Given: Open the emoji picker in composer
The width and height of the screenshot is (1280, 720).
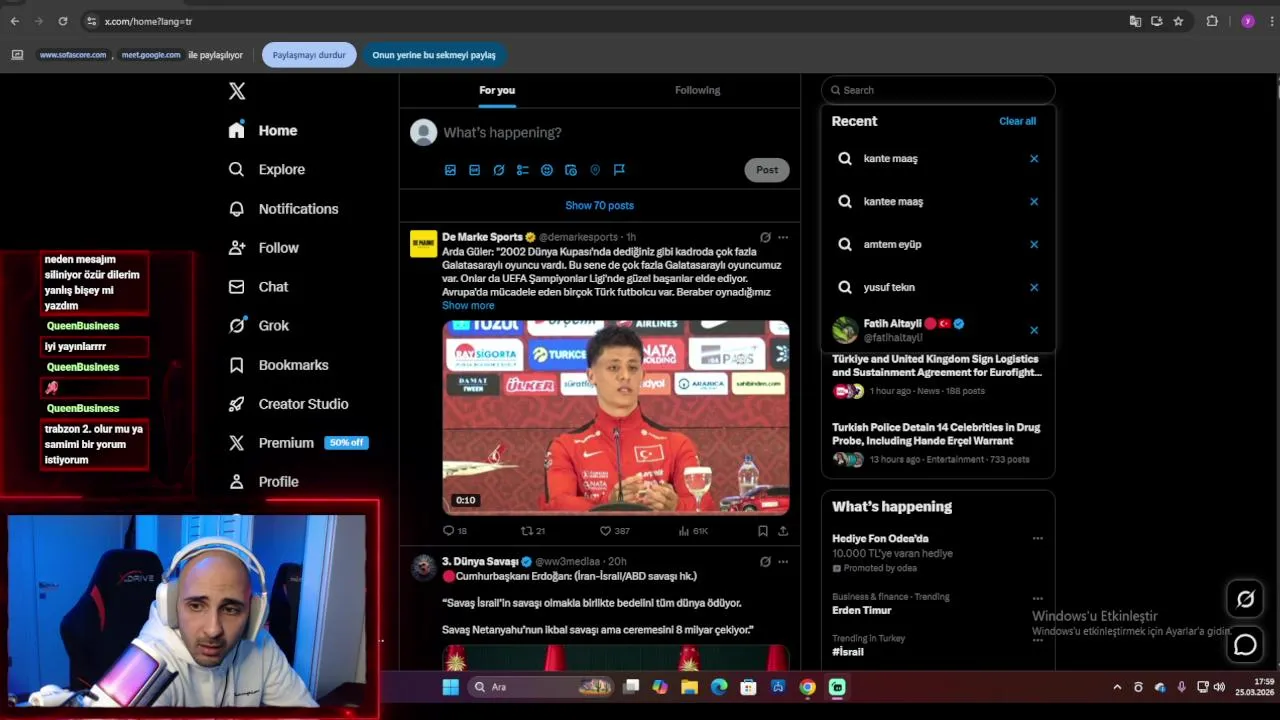Looking at the screenshot, I should [546, 170].
